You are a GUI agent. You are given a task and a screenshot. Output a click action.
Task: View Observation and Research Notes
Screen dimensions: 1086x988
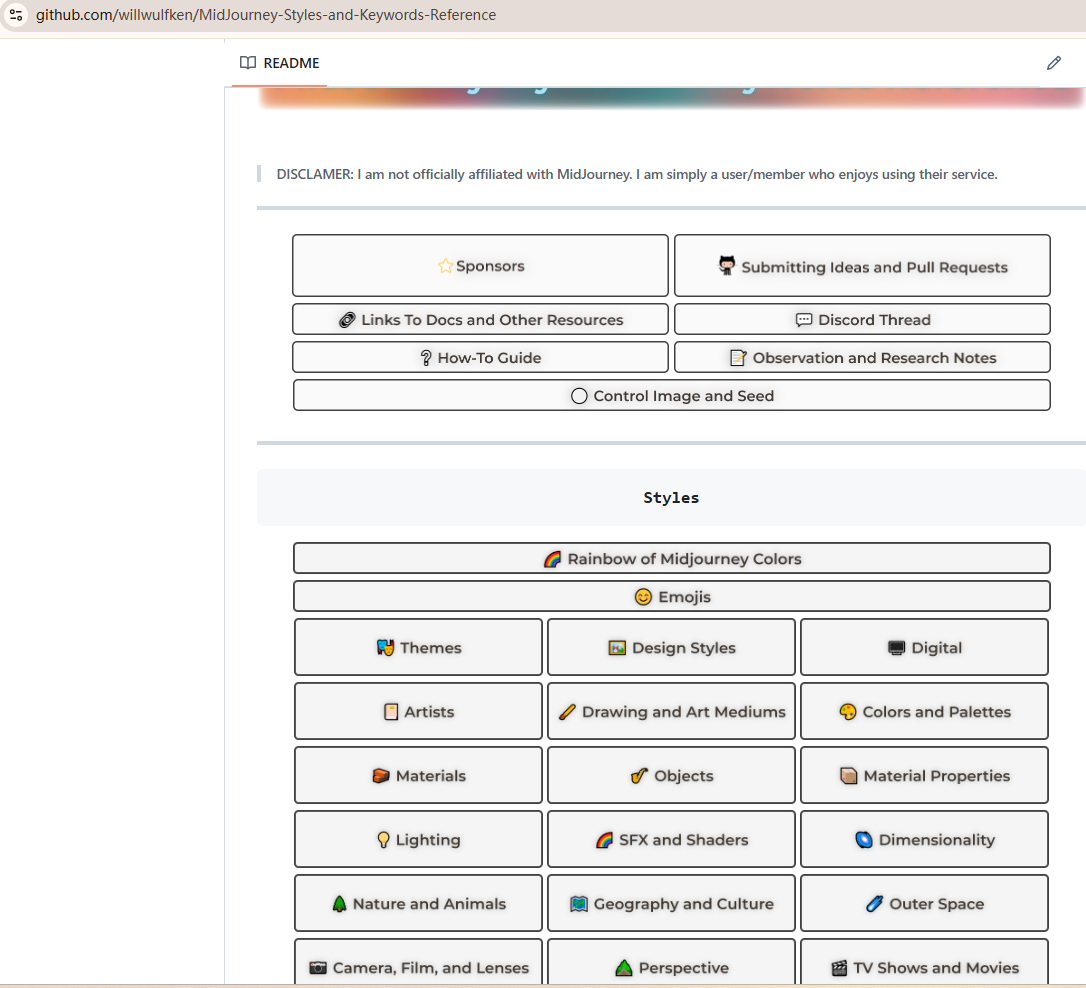862,357
